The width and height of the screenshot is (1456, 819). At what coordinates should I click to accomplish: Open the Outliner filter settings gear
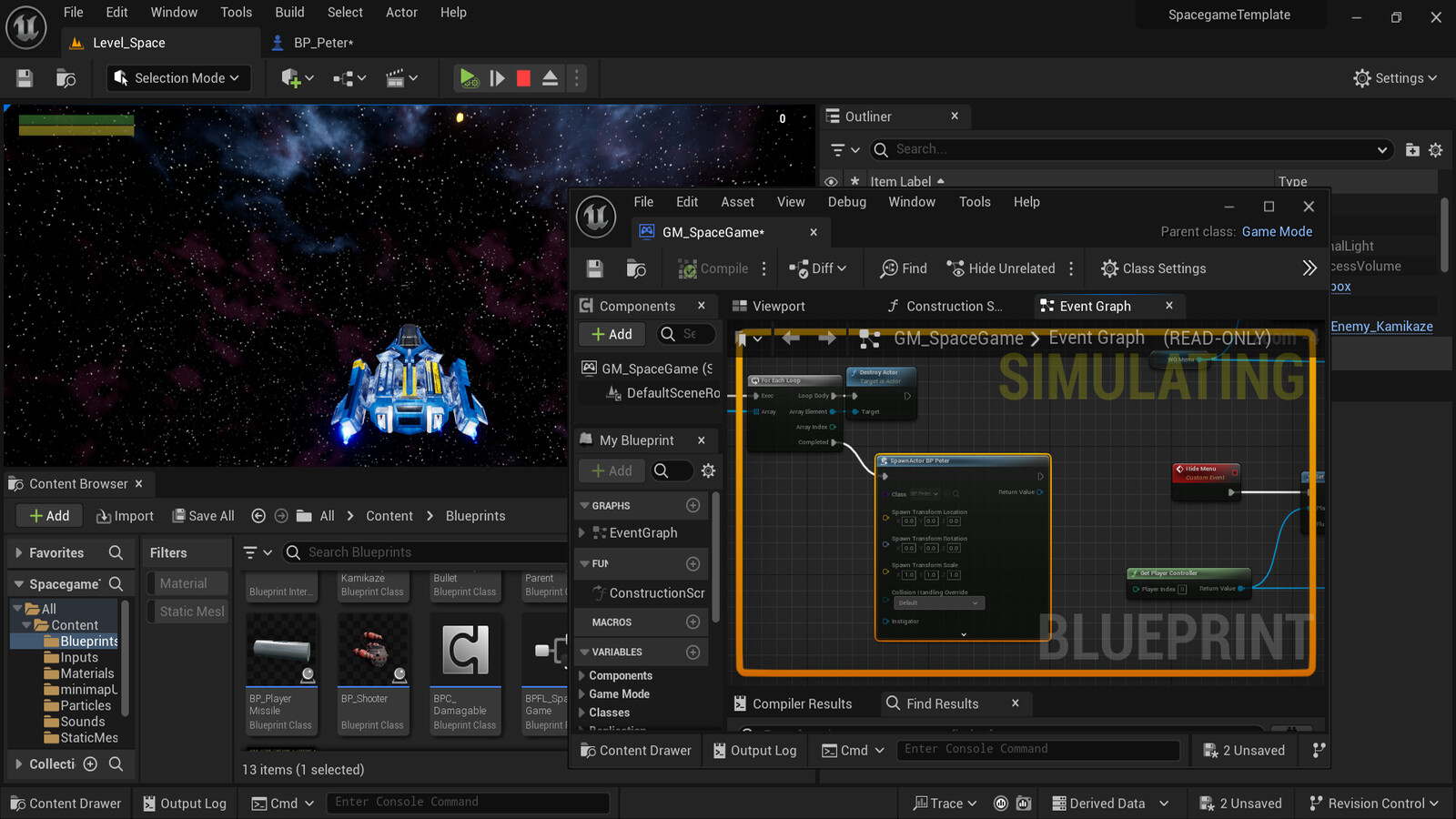click(x=1435, y=149)
